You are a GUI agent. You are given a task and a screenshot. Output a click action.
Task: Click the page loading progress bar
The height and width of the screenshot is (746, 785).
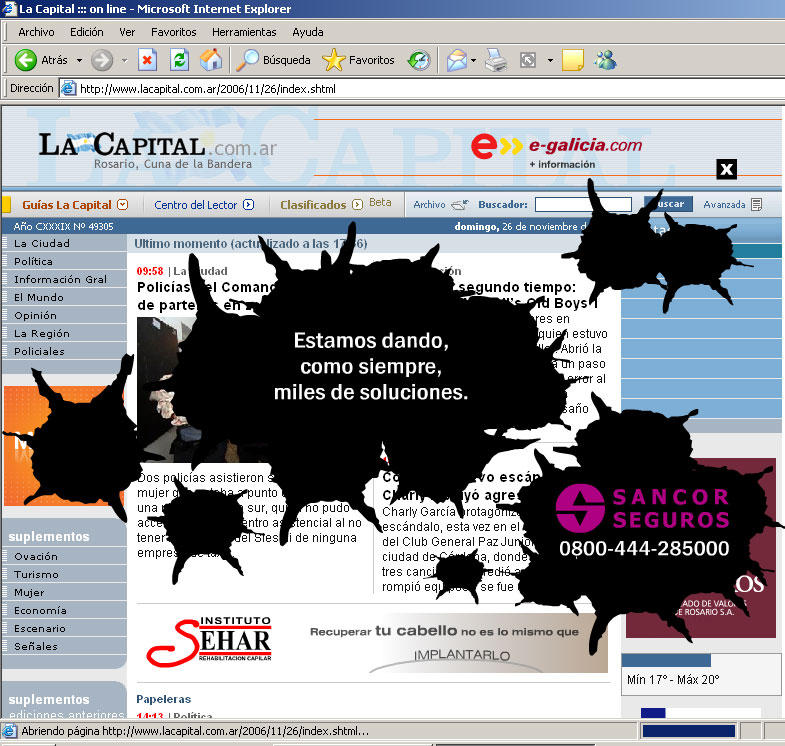[x=688, y=731]
